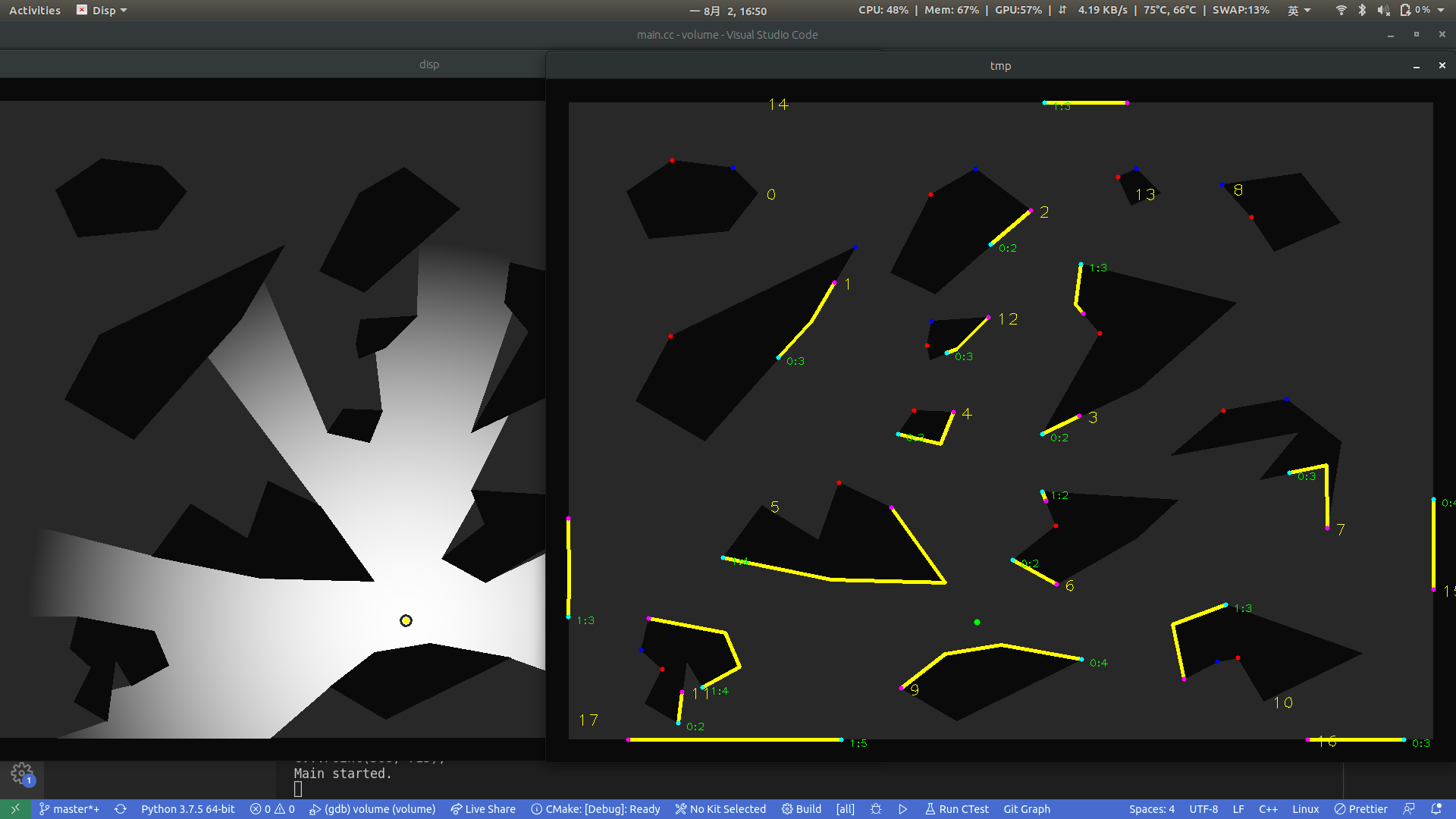Open the Activities overview
1456x819 pixels.
click(x=34, y=10)
